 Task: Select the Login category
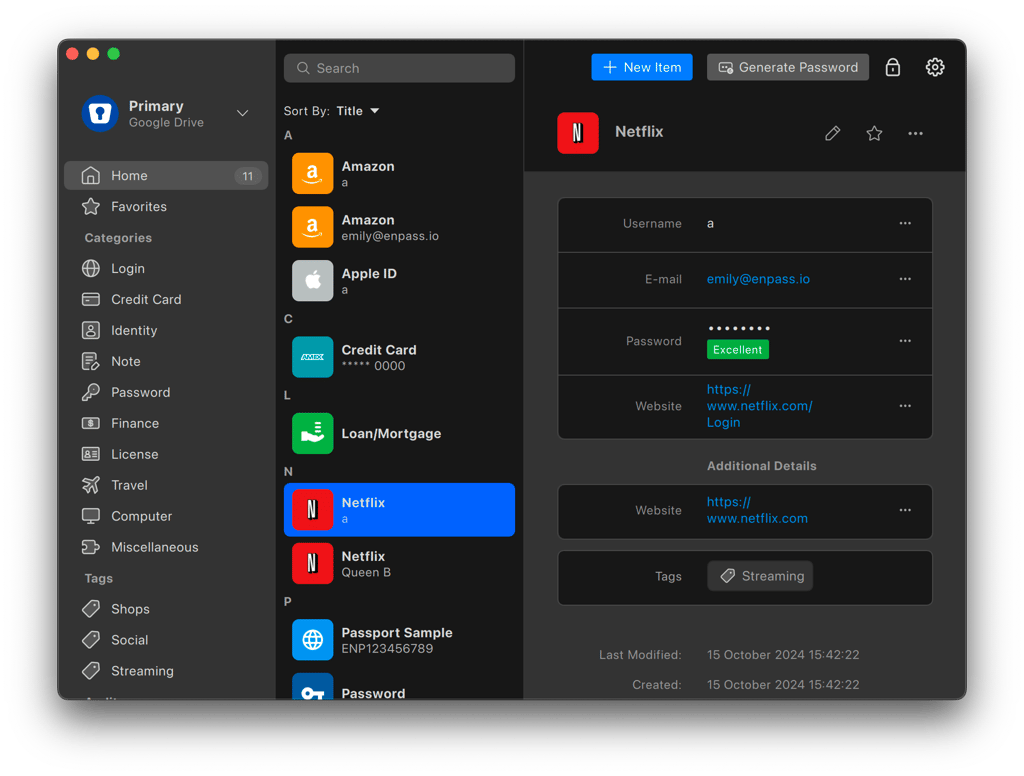pyautogui.click(x=166, y=268)
